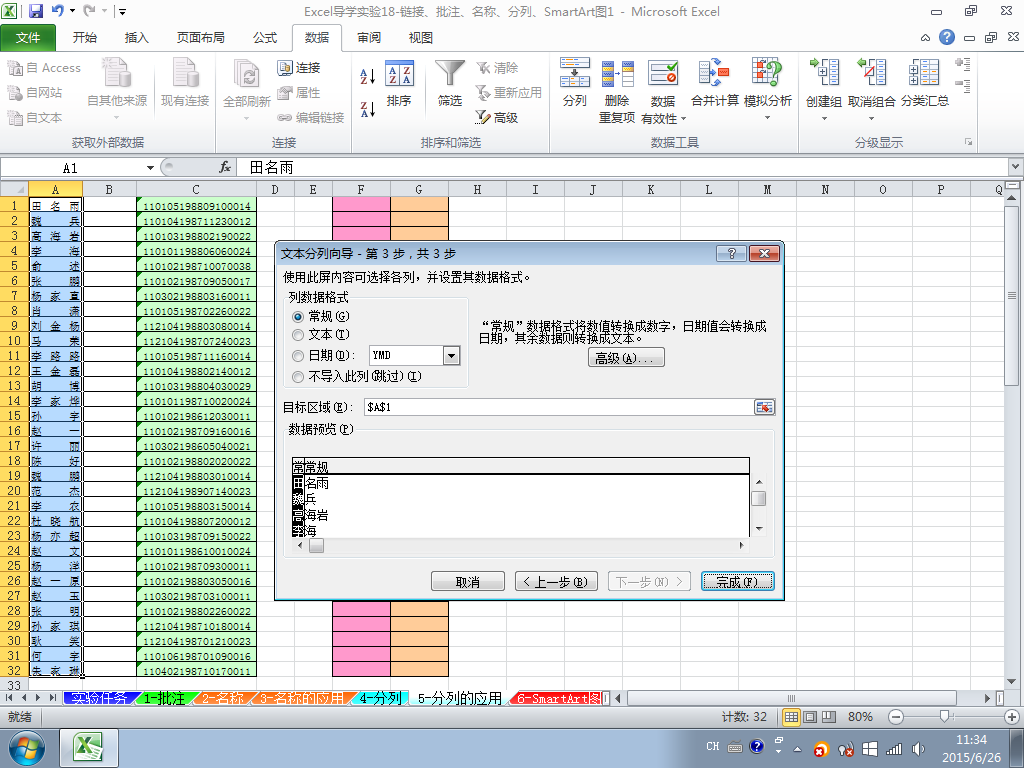Click the data preview horizontal scrollbar thumb

pyautogui.click(x=316, y=545)
